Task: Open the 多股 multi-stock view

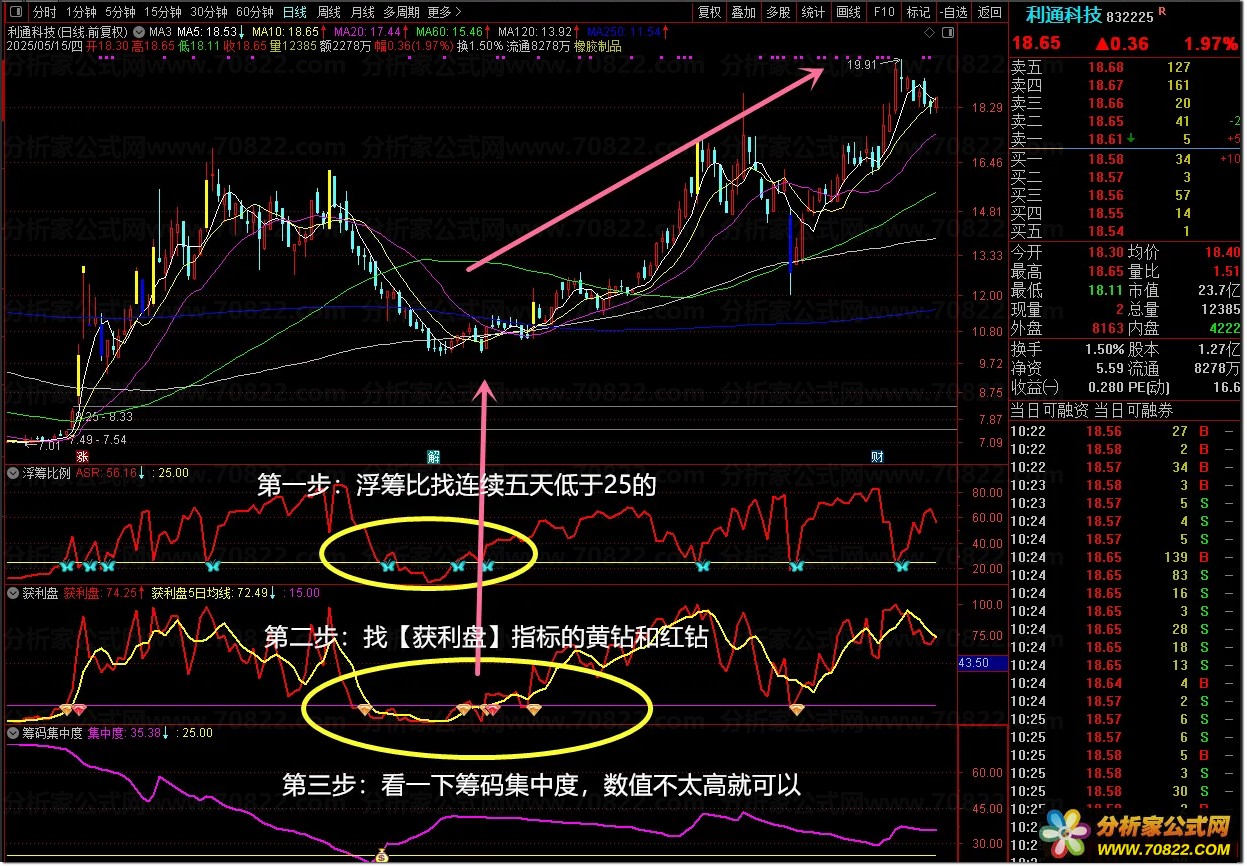Action: (x=778, y=13)
